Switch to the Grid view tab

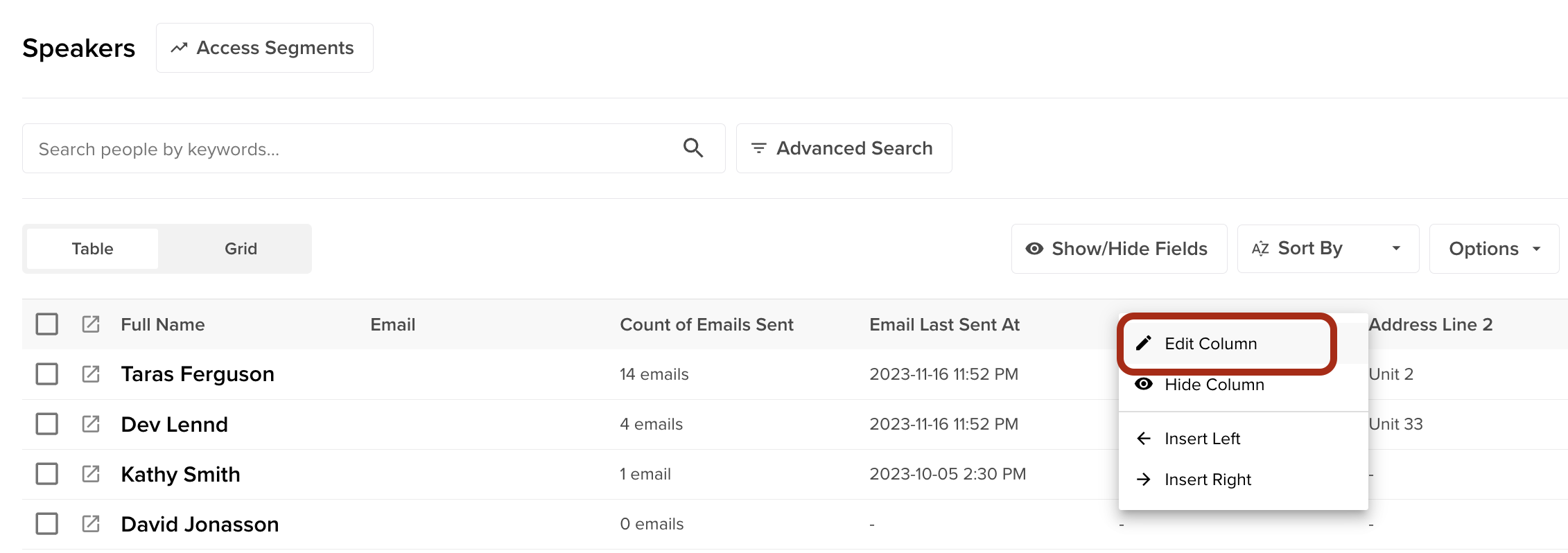pos(241,249)
